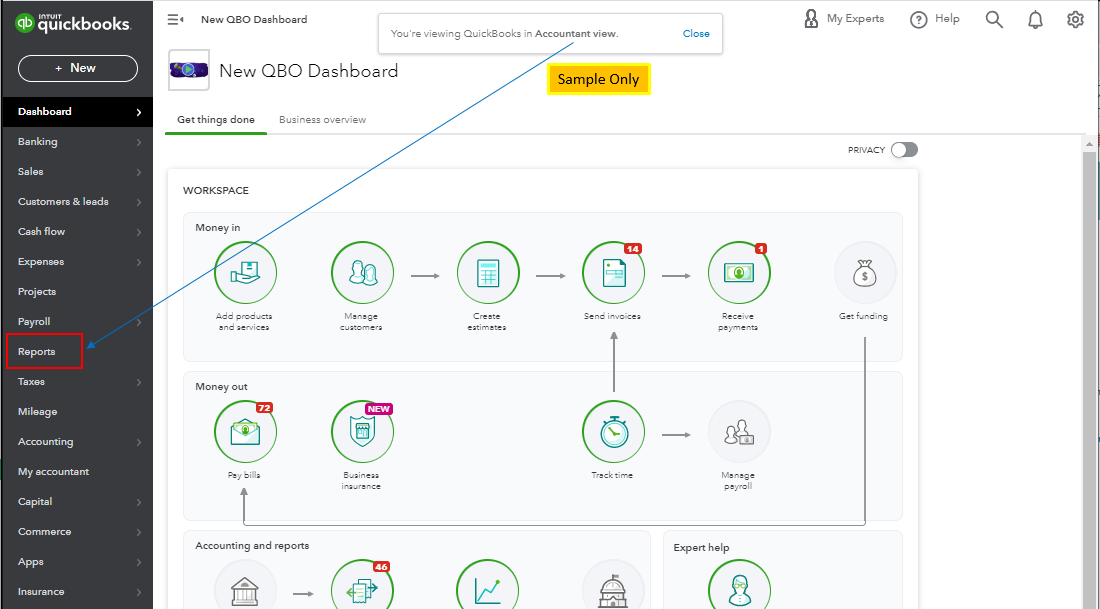Click the capitol building icon in Accounting and reports
The width and height of the screenshot is (1100, 609).
click(x=613, y=584)
